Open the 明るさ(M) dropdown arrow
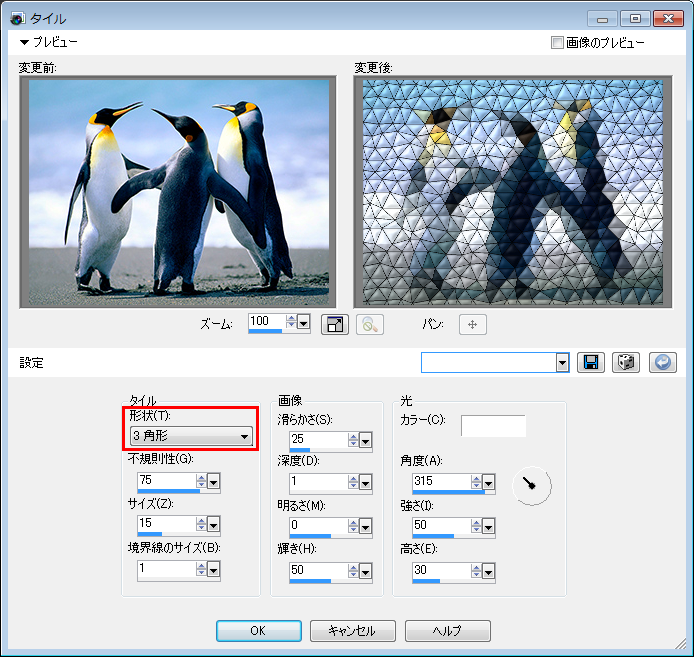This screenshot has height=657, width=694. coord(365,527)
